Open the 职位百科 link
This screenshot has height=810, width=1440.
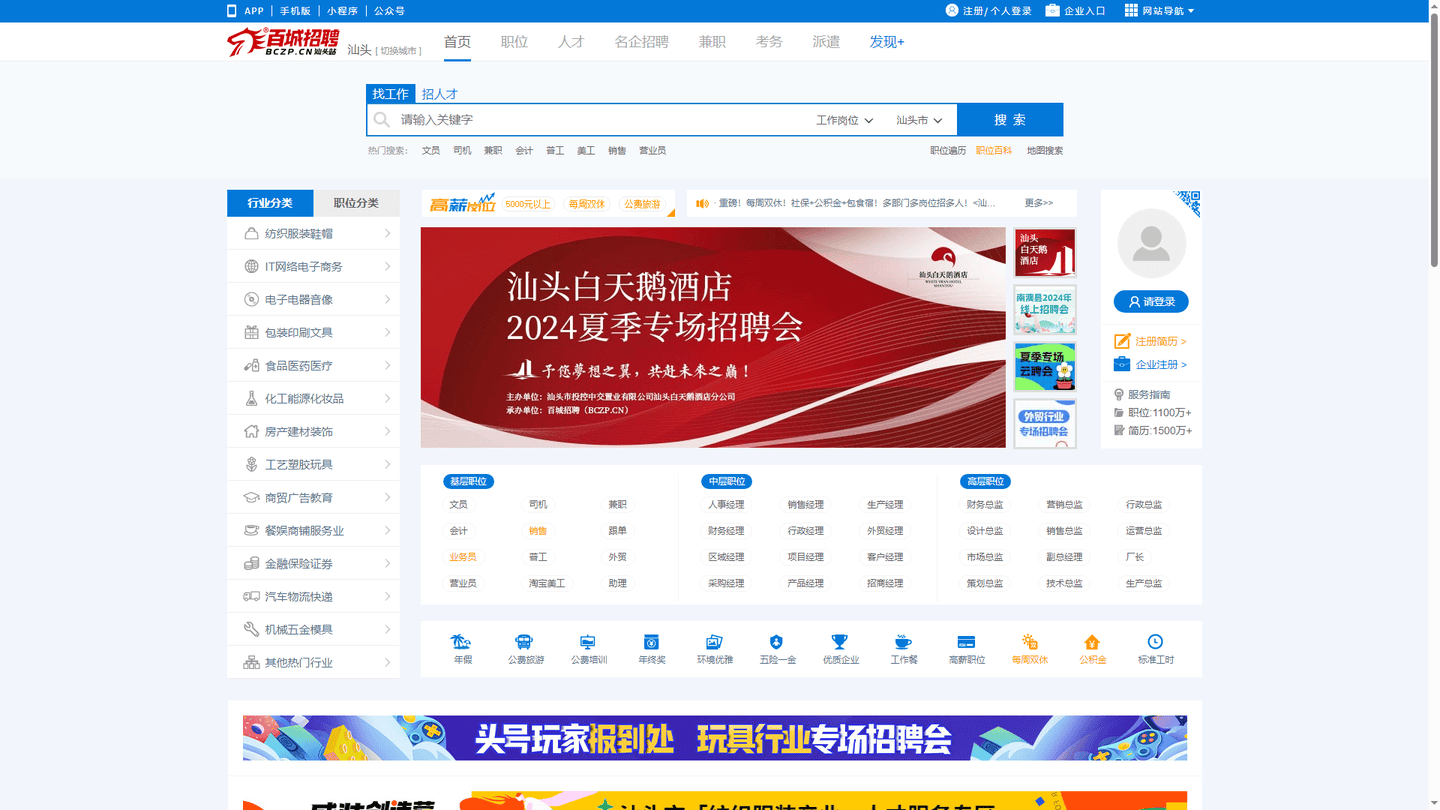click(994, 151)
